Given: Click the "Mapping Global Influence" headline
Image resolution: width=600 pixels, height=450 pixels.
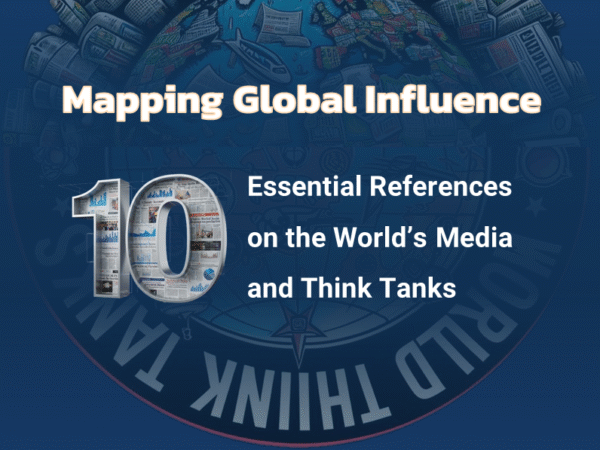Looking at the screenshot, I should pos(302,101).
